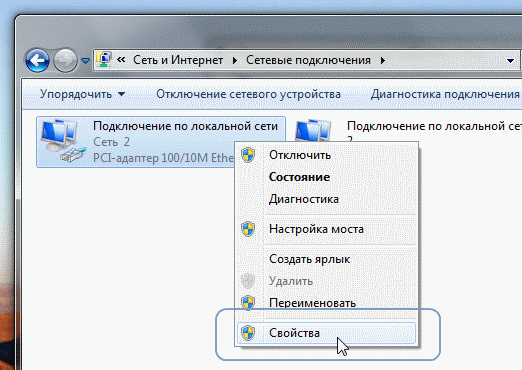Click shield icon beside Переименовать
The width and height of the screenshot is (522, 370).
tap(248, 303)
